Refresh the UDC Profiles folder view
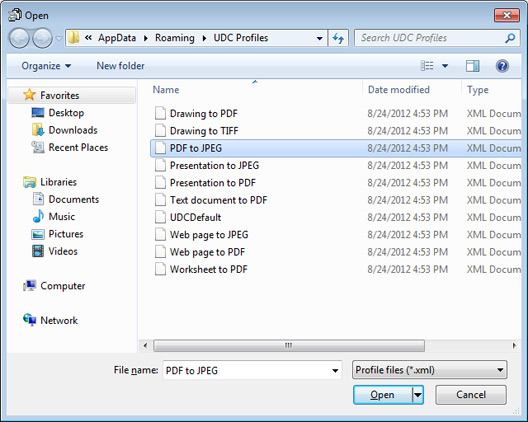 coord(338,38)
